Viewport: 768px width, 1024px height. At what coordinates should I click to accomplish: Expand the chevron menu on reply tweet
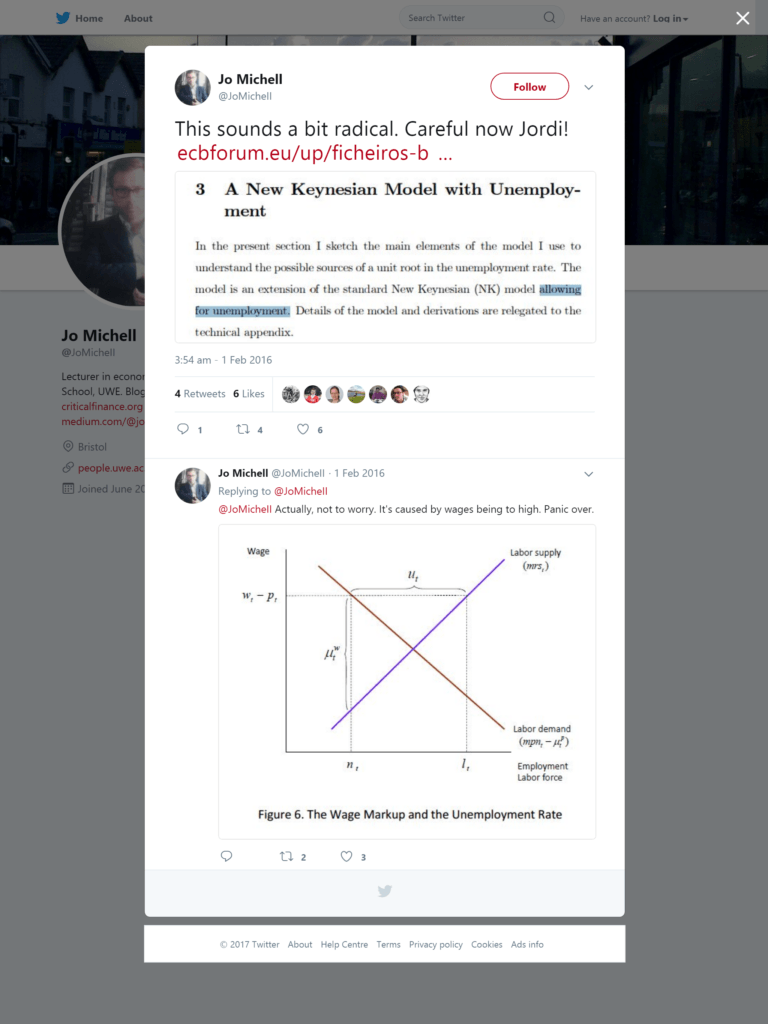[x=588, y=474]
